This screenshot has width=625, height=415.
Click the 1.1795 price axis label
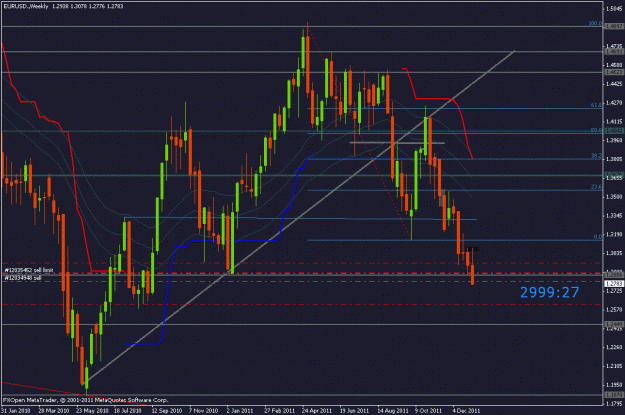click(614, 403)
